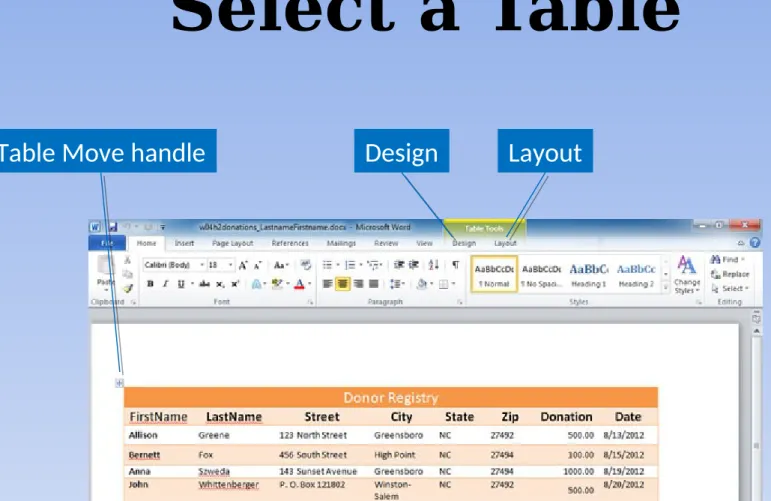Image resolution: width=771 pixels, height=501 pixels.
Task: Expand the Styles gallery More arrow
Action: pos(666,288)
